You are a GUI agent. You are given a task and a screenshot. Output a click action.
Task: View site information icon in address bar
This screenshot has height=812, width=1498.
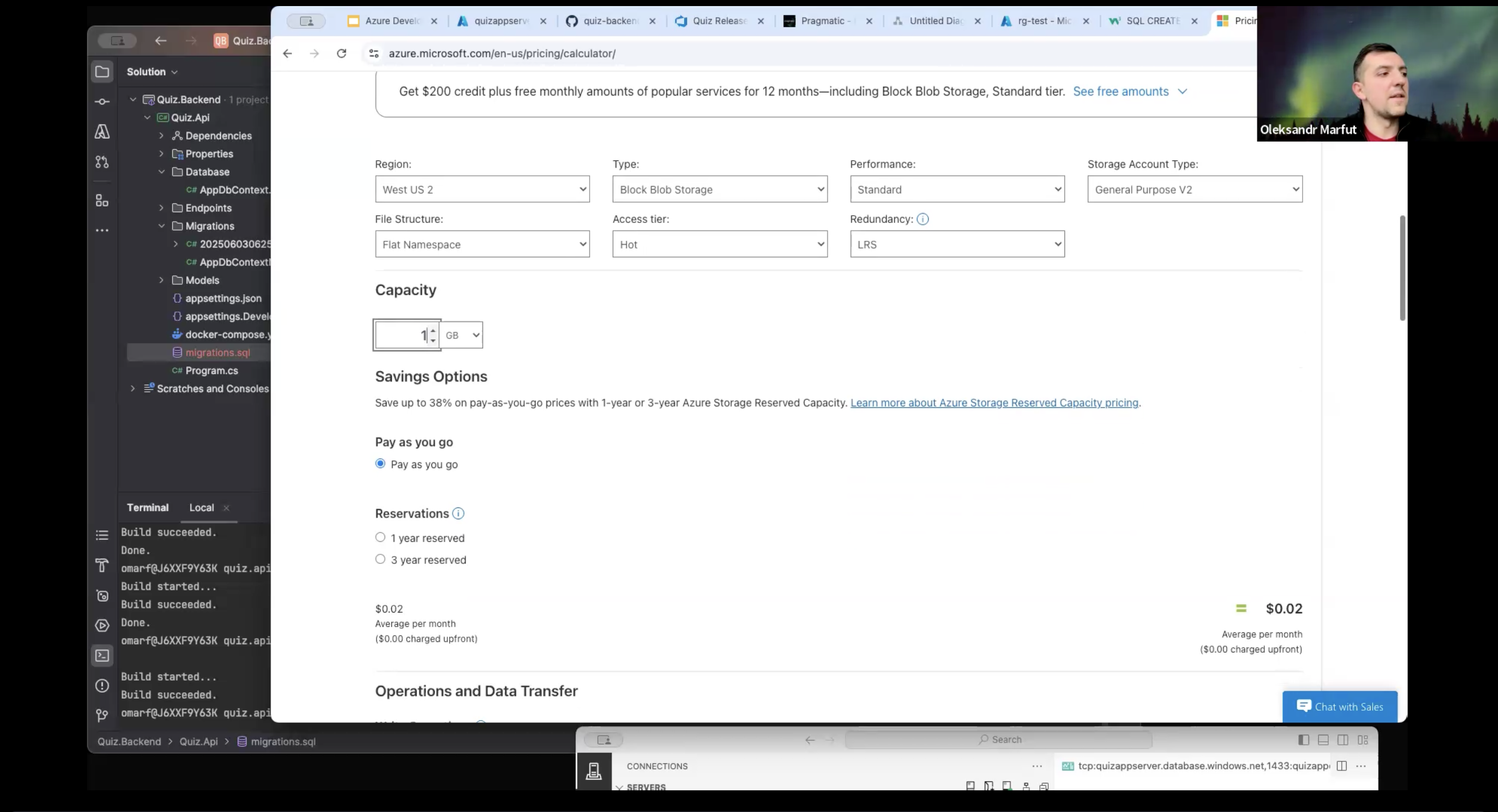[374, 53]
